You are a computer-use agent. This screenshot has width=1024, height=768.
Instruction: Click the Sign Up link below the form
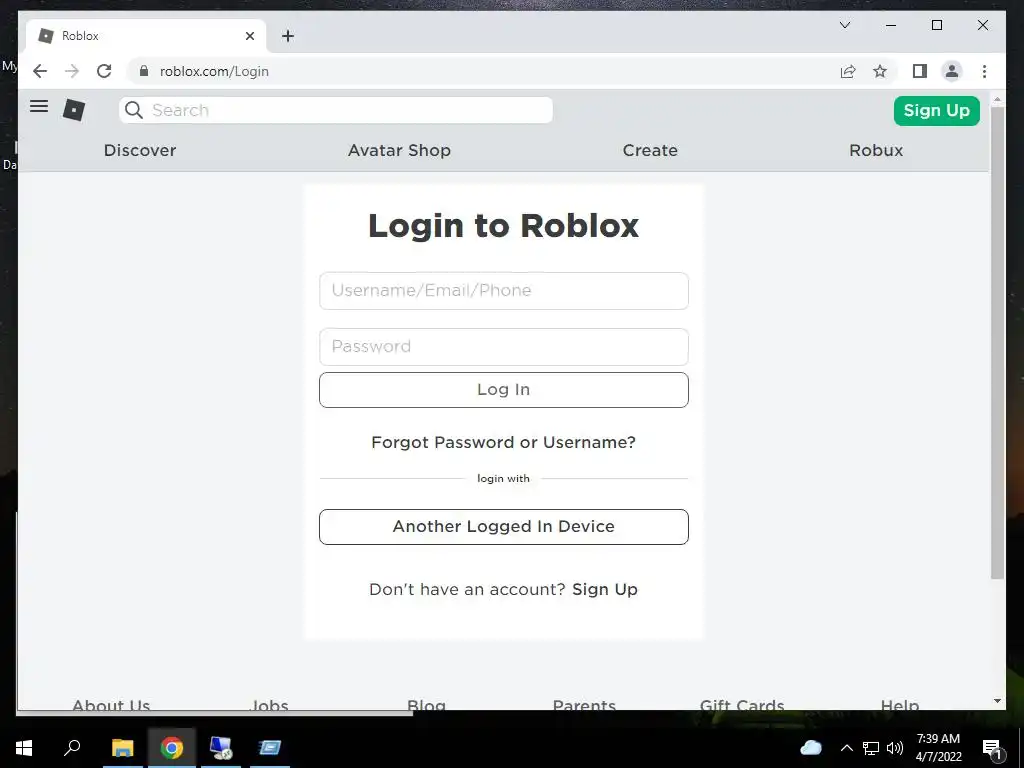click(605, 590)
